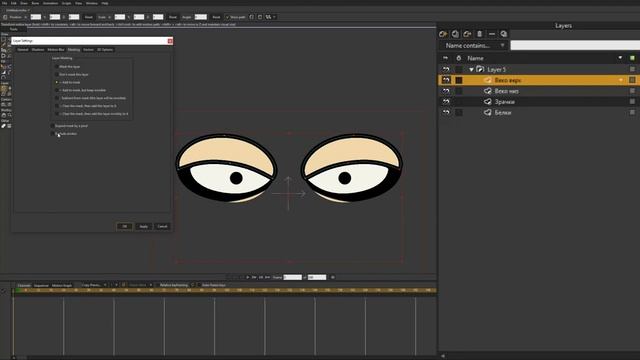
Task: Click the timer column icon in Layers header
Action: pyautogui.click(x=458, y=58)
